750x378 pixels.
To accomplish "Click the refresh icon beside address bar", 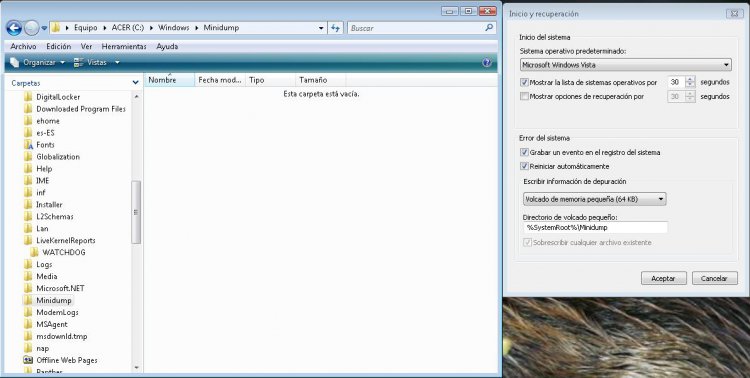I will click(336, 28).
